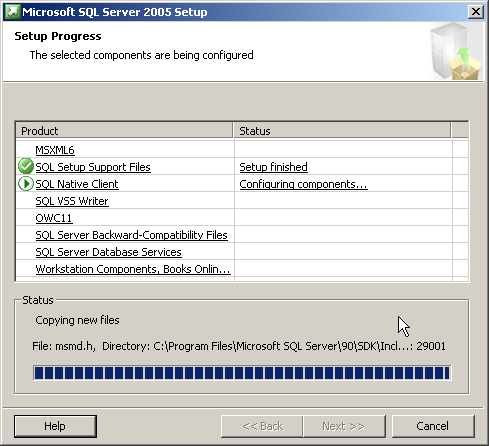Open SQL Server Backward-Compatibility Files link

(131, 235)
